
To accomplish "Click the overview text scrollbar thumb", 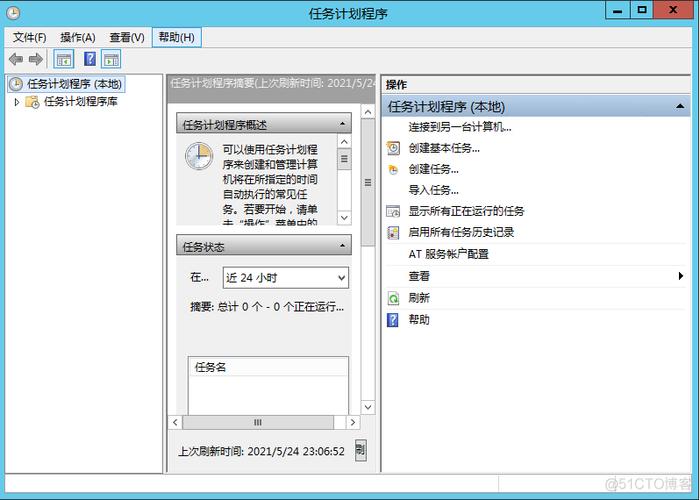I will [x=344, y=159].
